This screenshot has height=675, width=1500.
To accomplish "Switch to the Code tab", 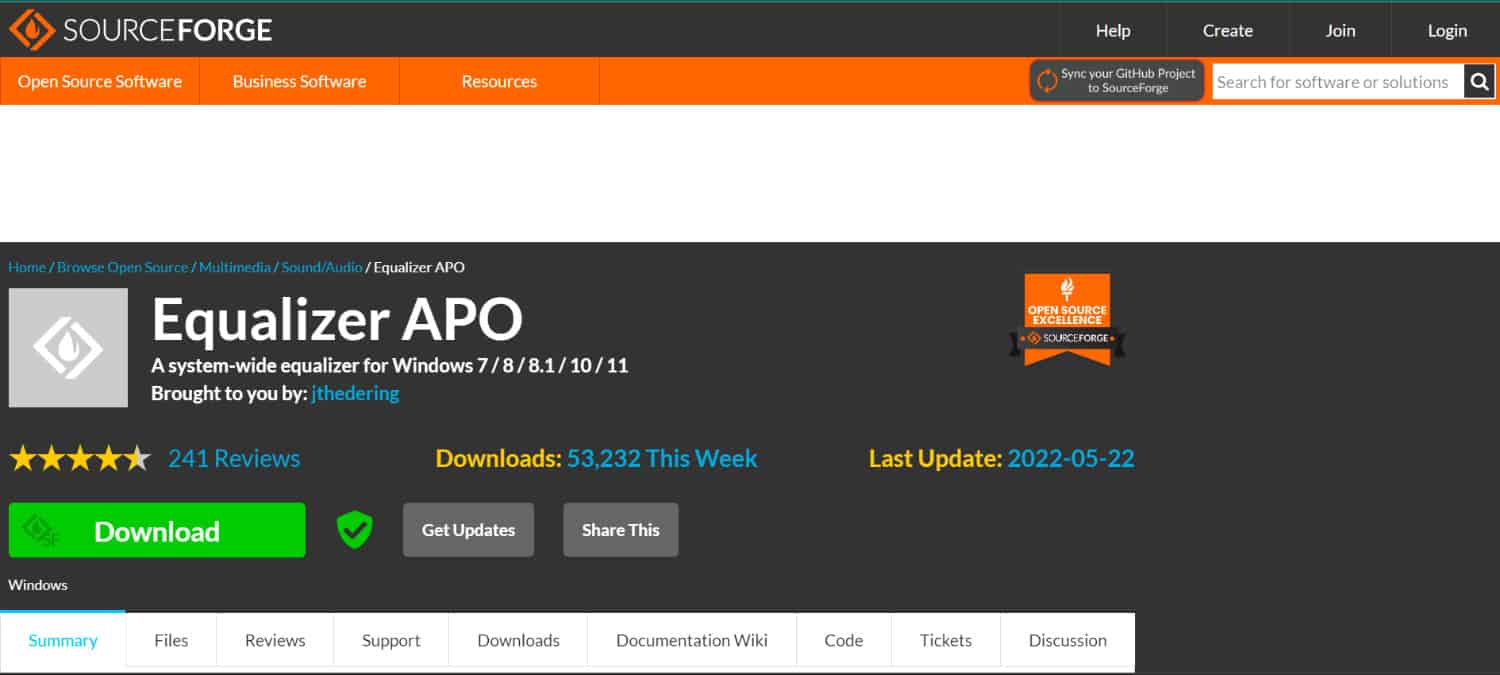I will point(844,640).
